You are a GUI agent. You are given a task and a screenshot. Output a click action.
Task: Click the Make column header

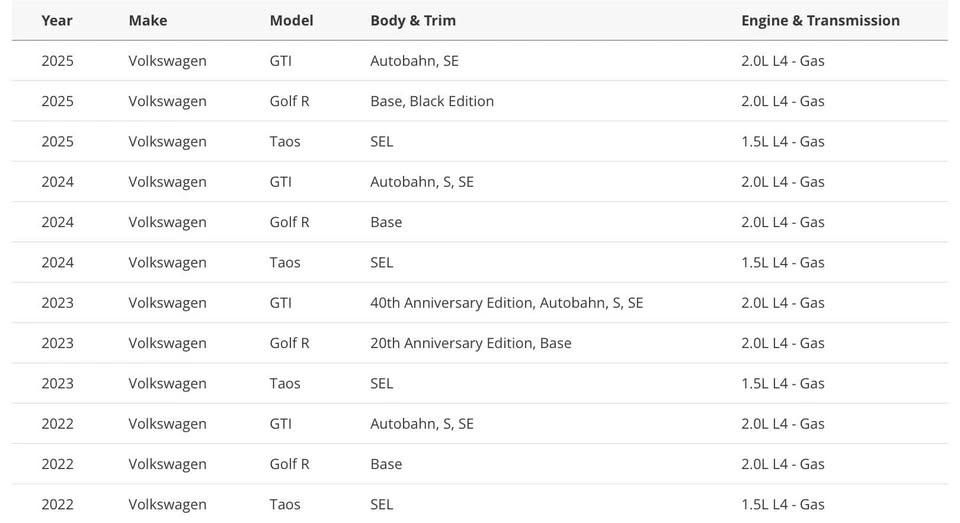click(x=148, y=20)
